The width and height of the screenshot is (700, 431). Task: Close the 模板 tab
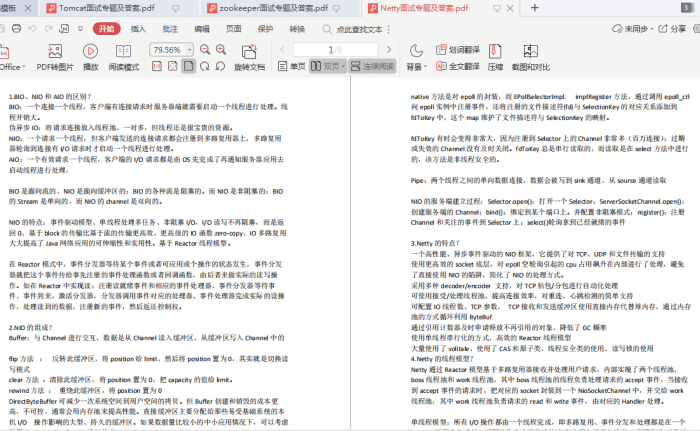point(28,8)
